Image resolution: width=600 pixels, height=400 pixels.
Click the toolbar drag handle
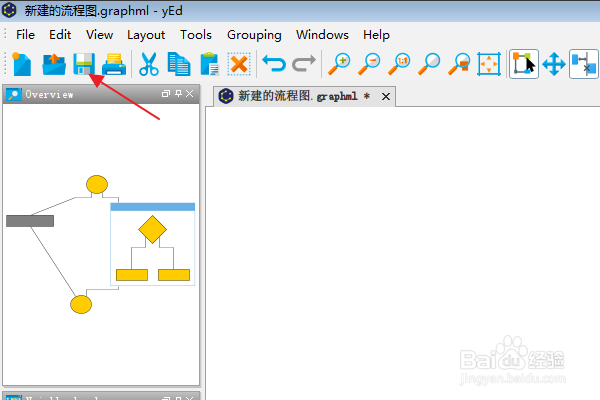pos(5,64)
